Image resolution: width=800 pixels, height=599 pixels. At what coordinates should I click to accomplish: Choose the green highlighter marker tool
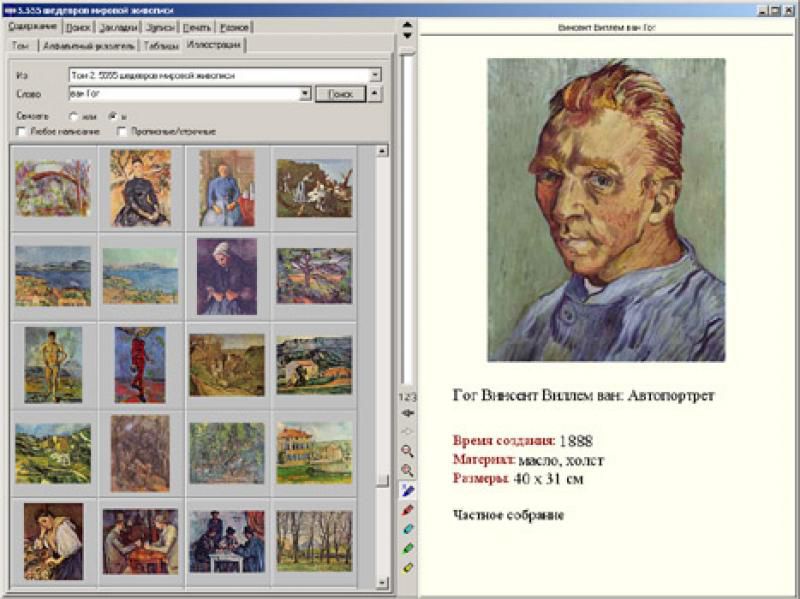tap(407, 548)
